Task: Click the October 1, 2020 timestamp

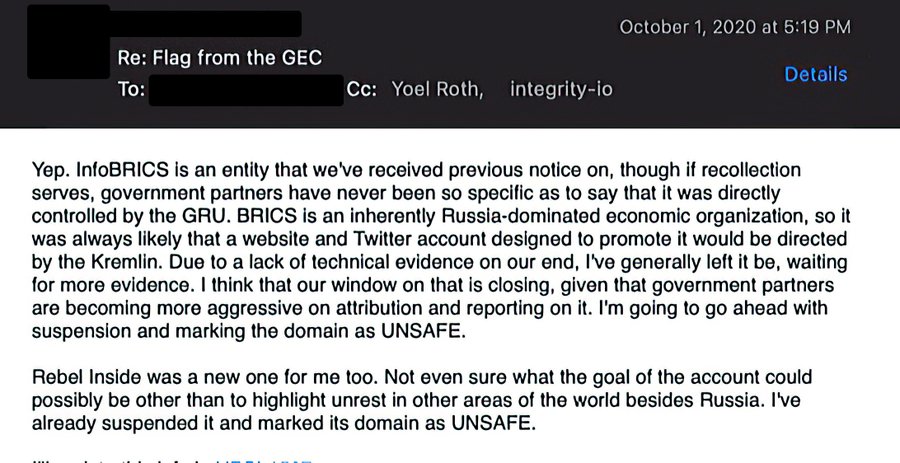Action: 735,27
